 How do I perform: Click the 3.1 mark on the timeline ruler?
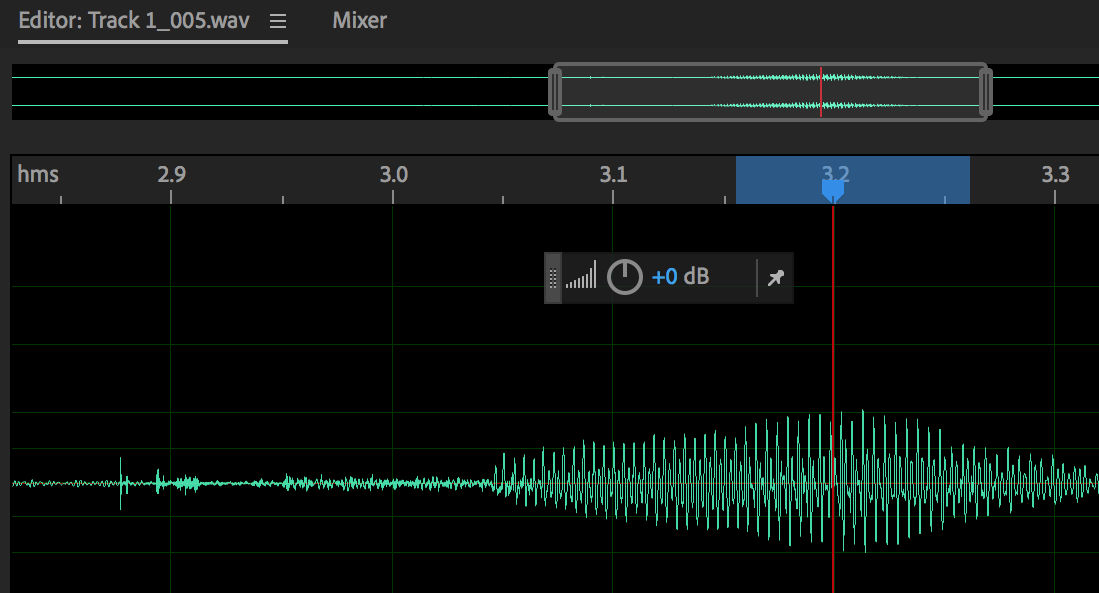[x=613, y=174]
